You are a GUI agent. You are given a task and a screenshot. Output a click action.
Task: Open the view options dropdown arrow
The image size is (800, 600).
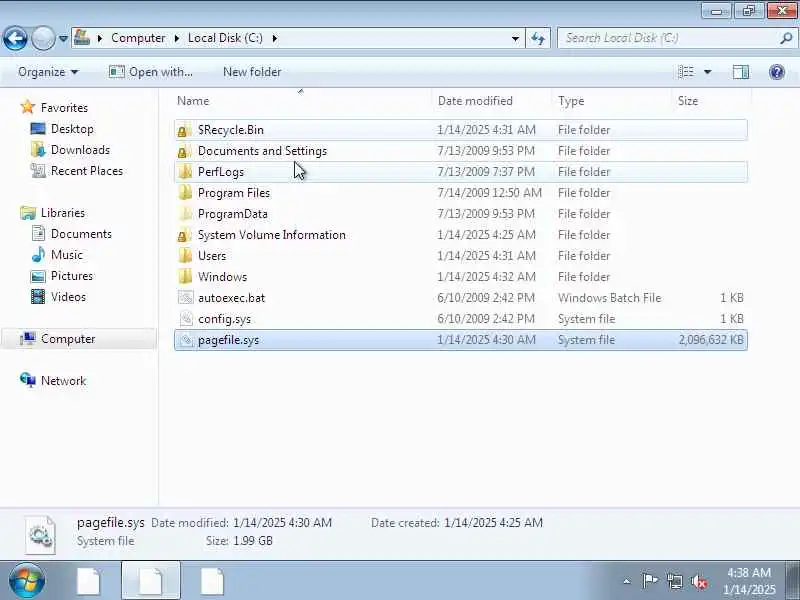click(708, 72)
